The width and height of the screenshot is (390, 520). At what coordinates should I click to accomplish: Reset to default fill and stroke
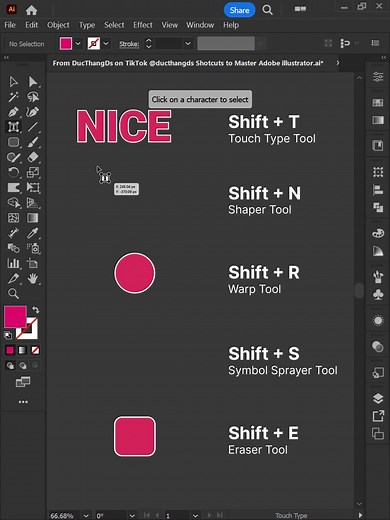tap(8, 335)
